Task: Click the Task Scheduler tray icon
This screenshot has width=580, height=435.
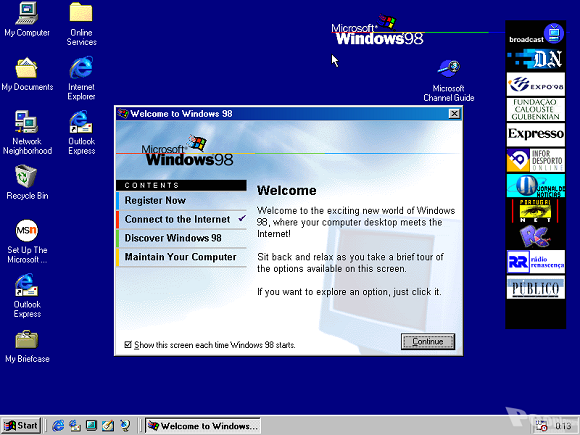Action: (541, 426)
